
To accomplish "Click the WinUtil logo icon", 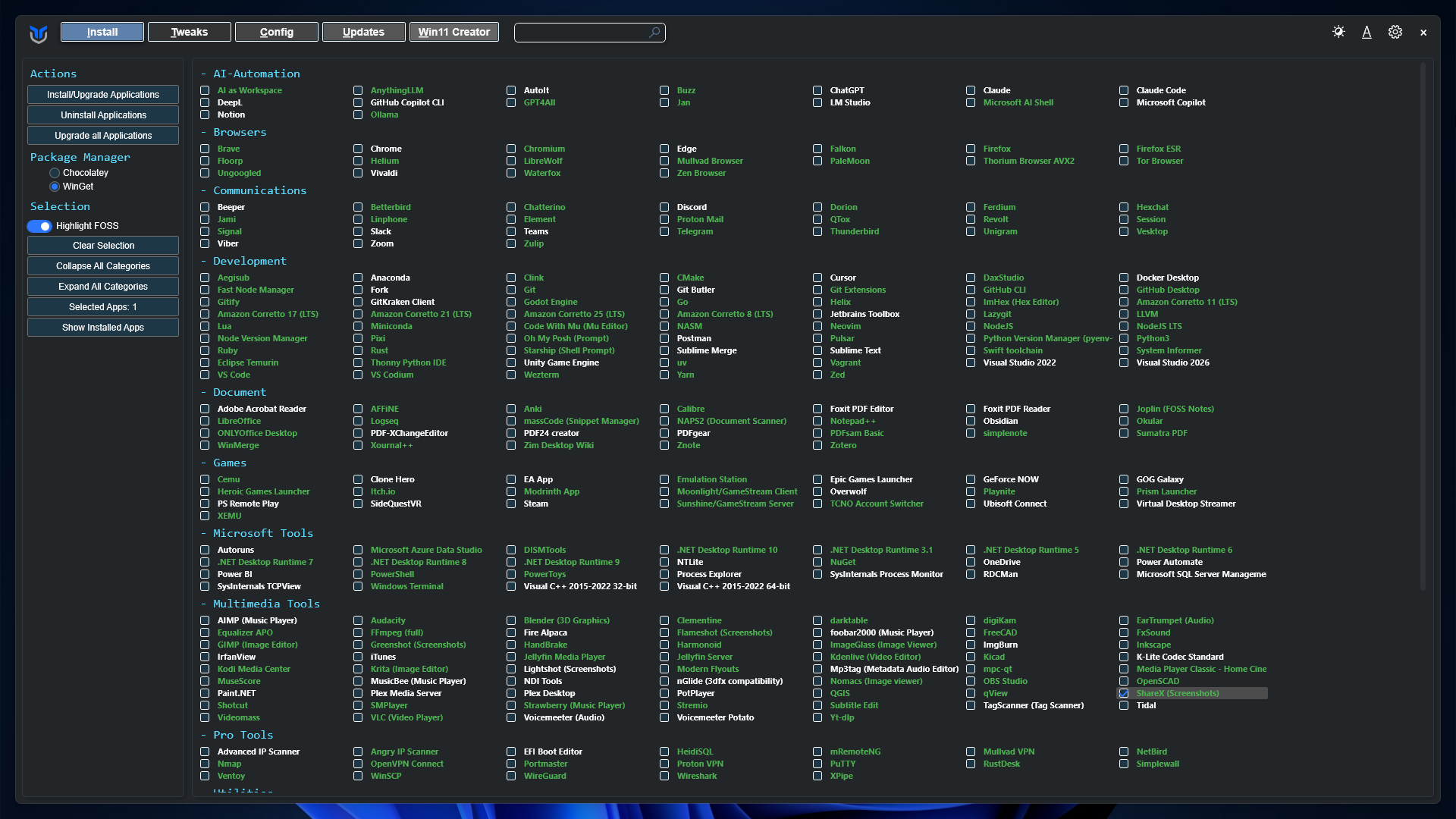I will (39, 33).
